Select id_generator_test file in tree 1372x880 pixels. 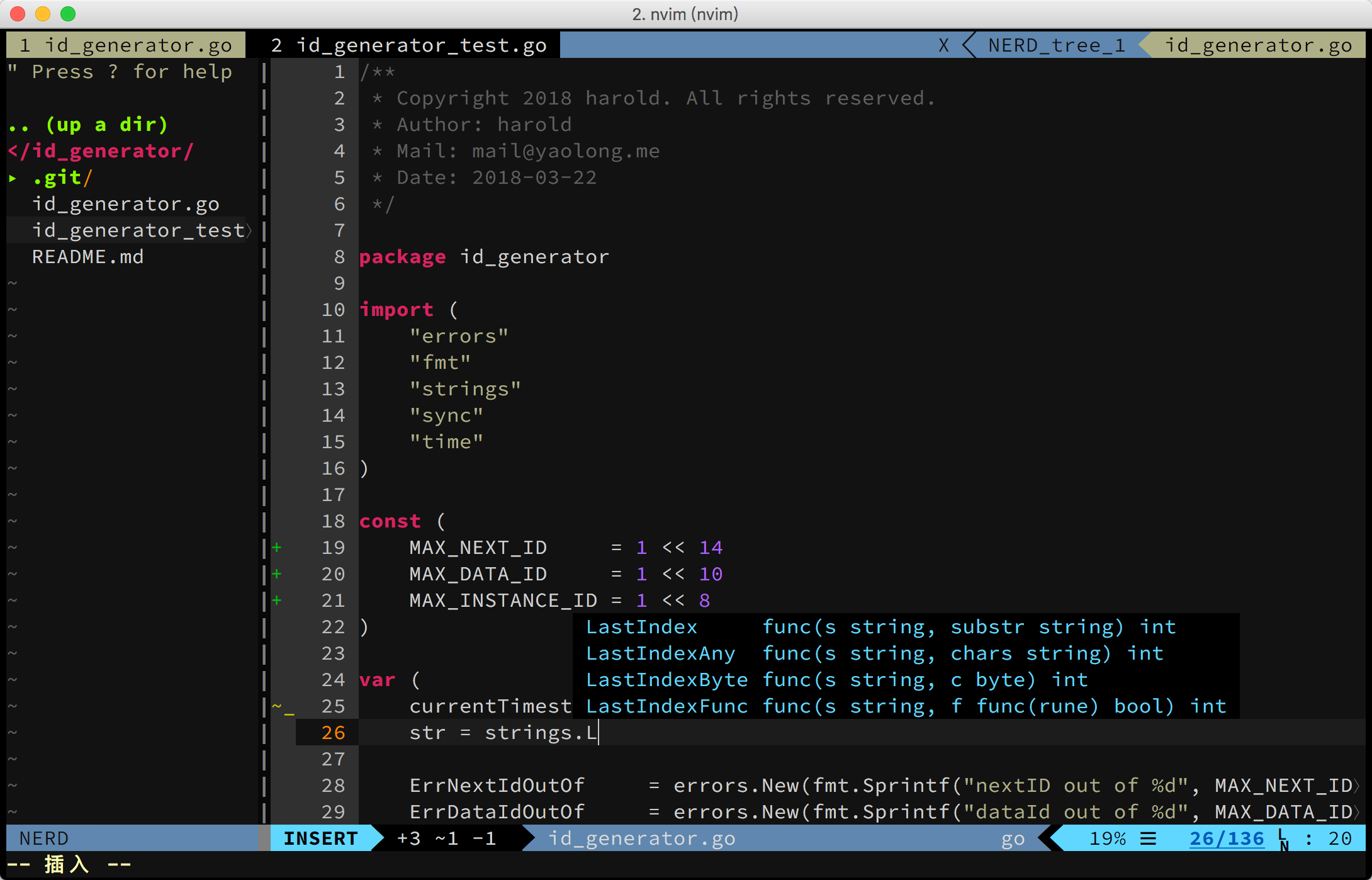(138, 231)
